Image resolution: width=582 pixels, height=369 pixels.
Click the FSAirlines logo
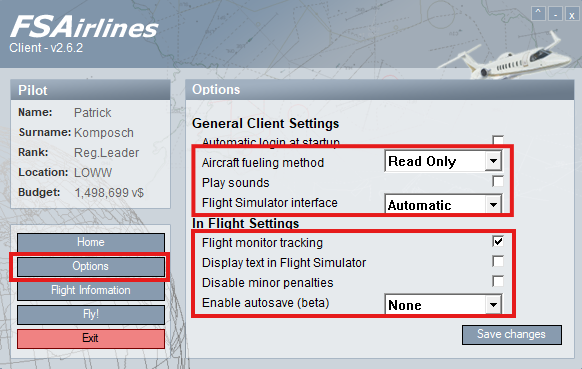tap(84, 27)
